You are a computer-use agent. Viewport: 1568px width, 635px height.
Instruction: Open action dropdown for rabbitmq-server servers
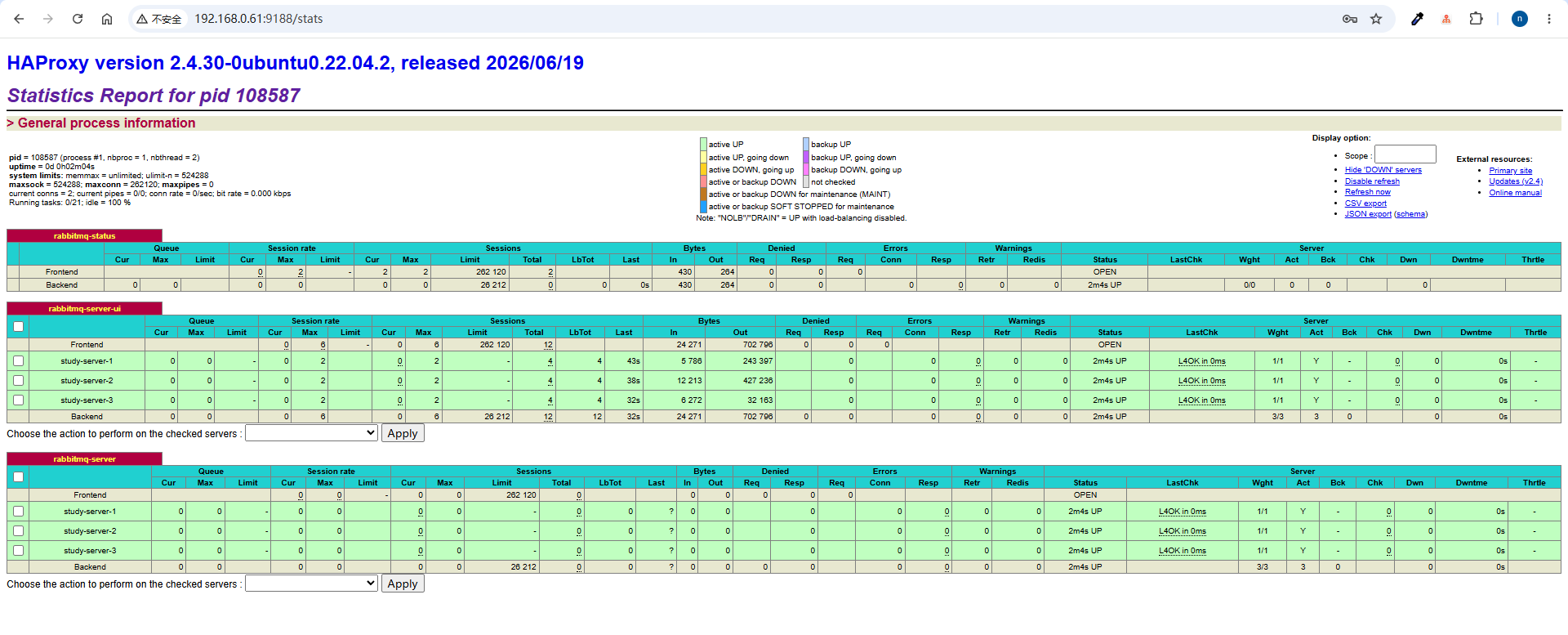pyautogui.click(x=311, y=584)
